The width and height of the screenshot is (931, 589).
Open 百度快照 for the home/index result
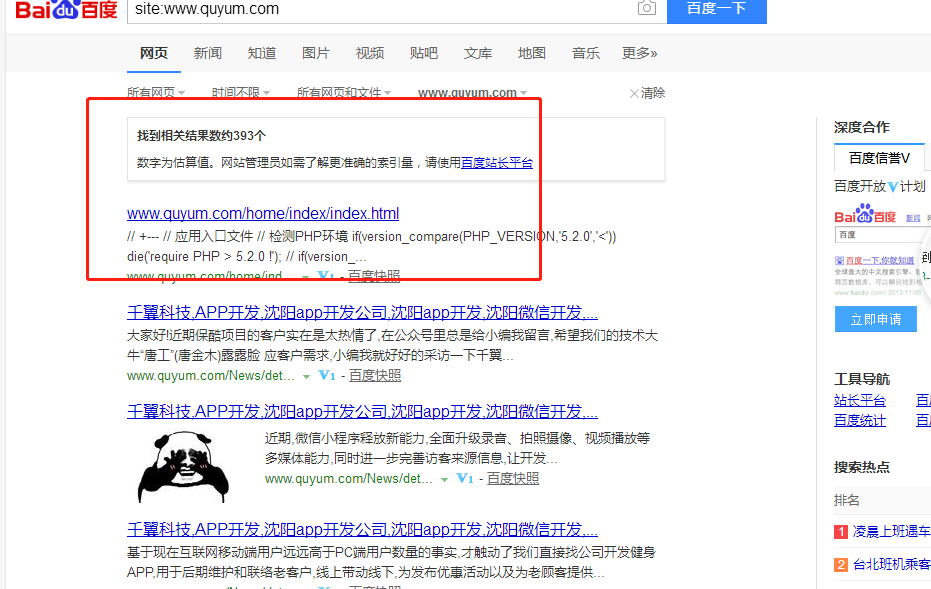click(373, 276)
